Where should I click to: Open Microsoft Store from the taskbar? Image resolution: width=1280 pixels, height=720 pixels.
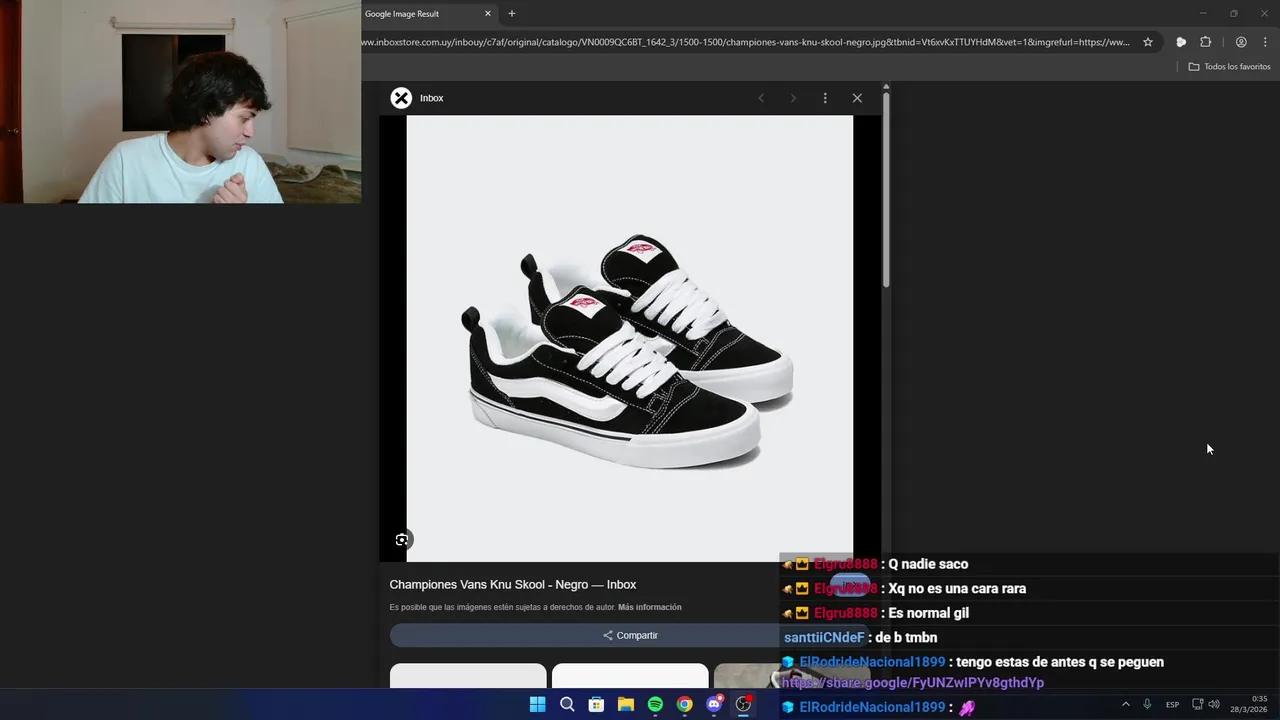tap(596, 705)
